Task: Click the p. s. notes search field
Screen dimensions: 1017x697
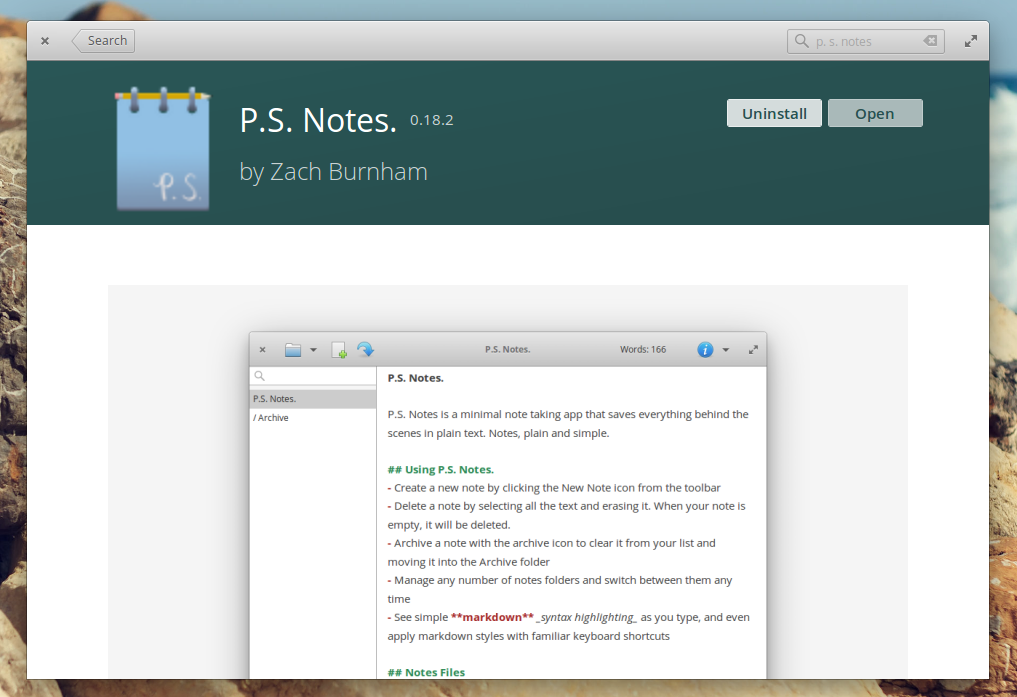Action: click(865, 40)
